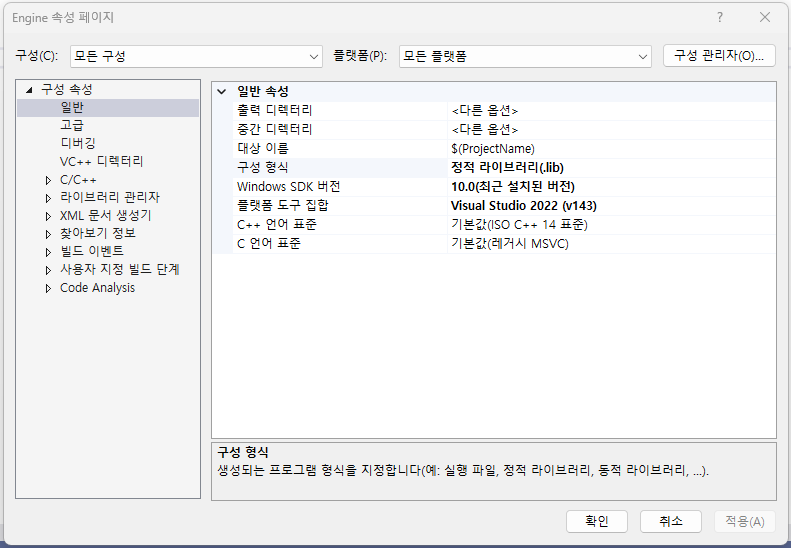The height and width of the screenshot is (548, 791).
Task: Click the 확인 button
Action: click(597, 521)
